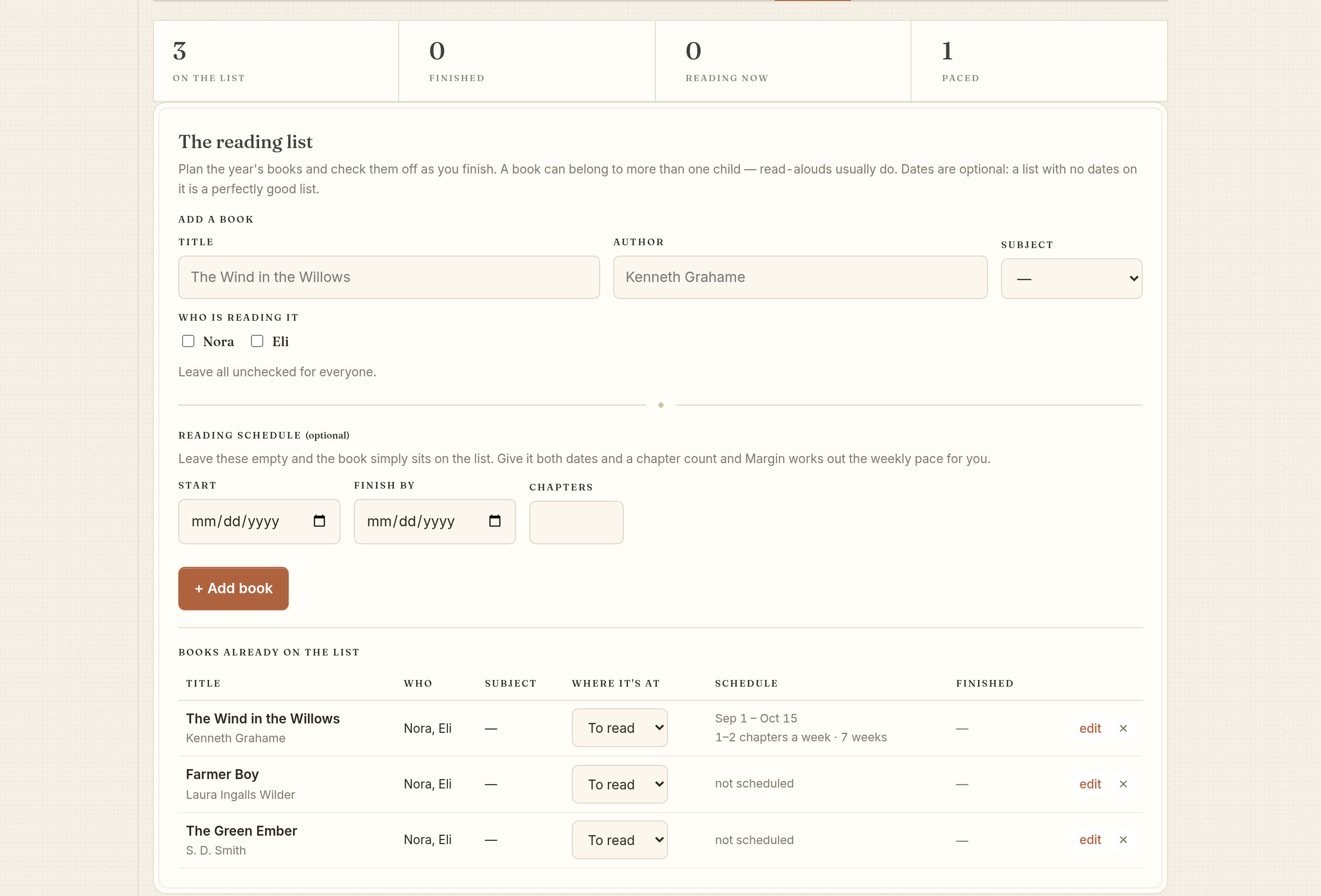
Task: Expand The Green Ember status dropdown
Action: pyautogui.click(x=619, y=840)
